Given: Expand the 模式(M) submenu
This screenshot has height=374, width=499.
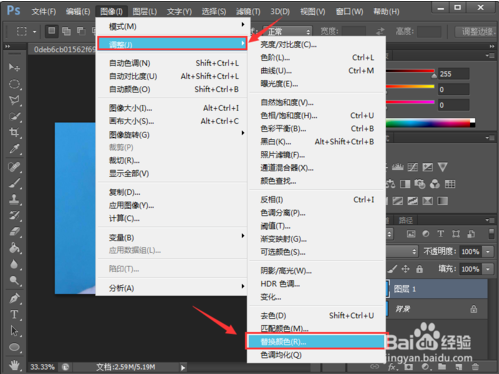Looking at the screenshot, I should click(x=172, y=26).
